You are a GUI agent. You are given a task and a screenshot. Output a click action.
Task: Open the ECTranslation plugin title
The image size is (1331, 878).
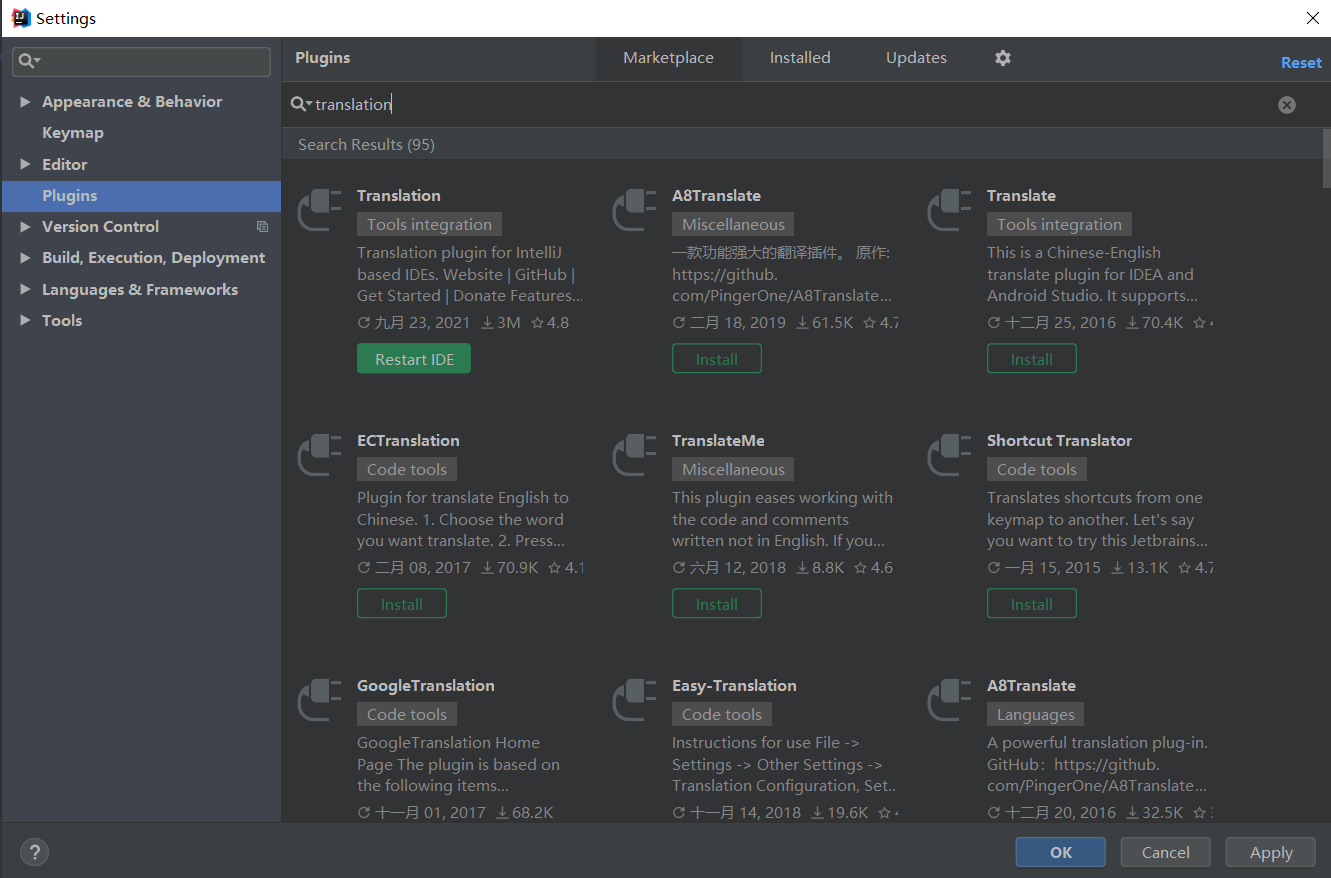408,441
